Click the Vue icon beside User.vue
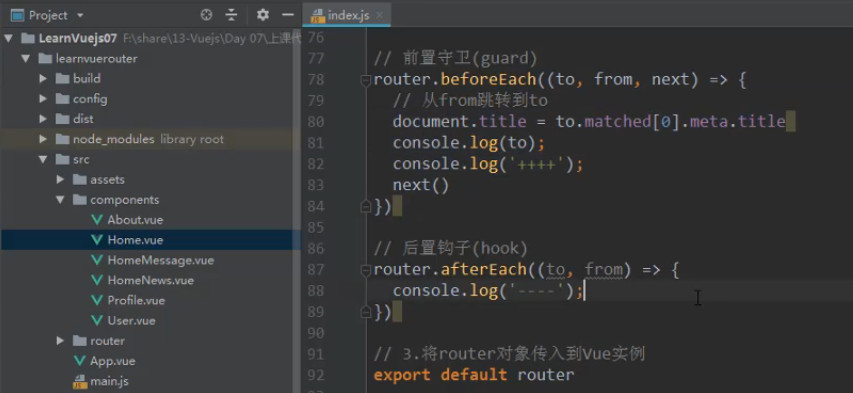The width and height of the screenshot is (853, 393). 97,321
